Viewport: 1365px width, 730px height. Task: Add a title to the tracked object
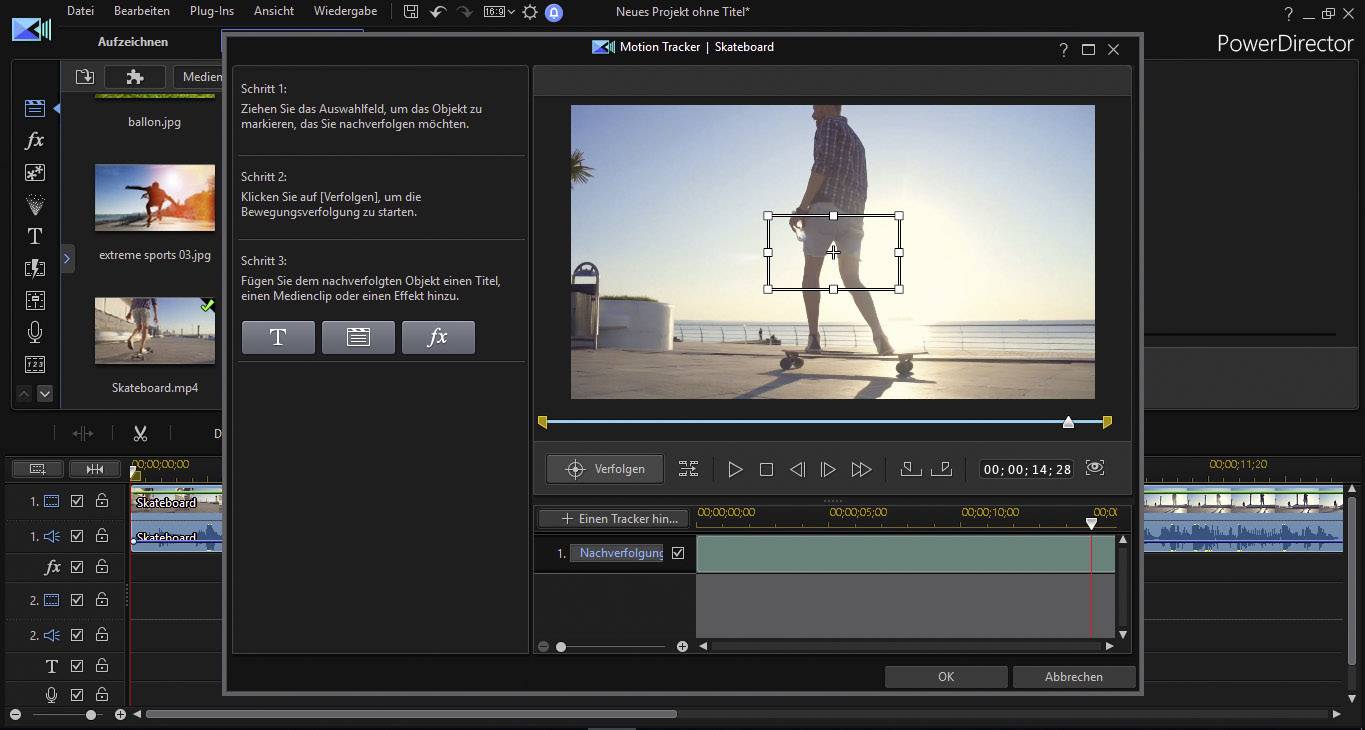click(x=278, y=338)
